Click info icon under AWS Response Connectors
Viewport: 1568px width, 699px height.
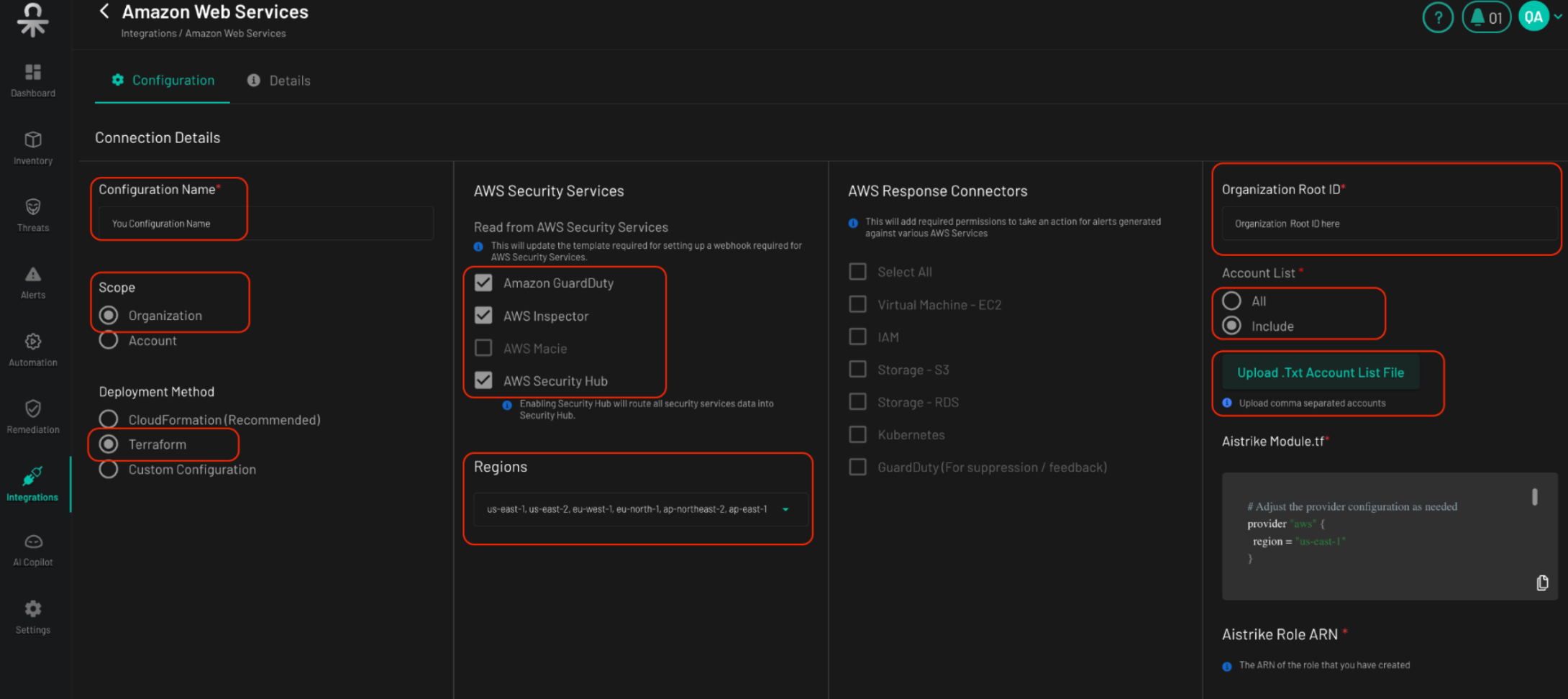(853, 223)
